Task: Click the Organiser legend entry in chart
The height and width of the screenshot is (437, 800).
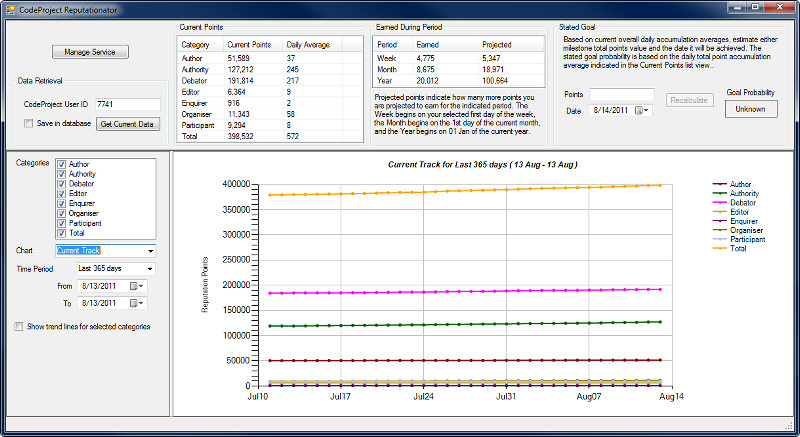Action: click(x=738, y=230)
